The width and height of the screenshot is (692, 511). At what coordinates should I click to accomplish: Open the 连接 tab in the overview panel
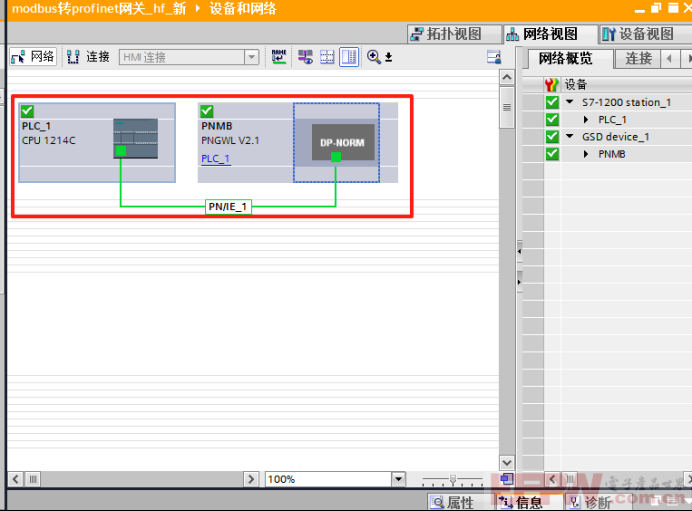tap(638, 58)
